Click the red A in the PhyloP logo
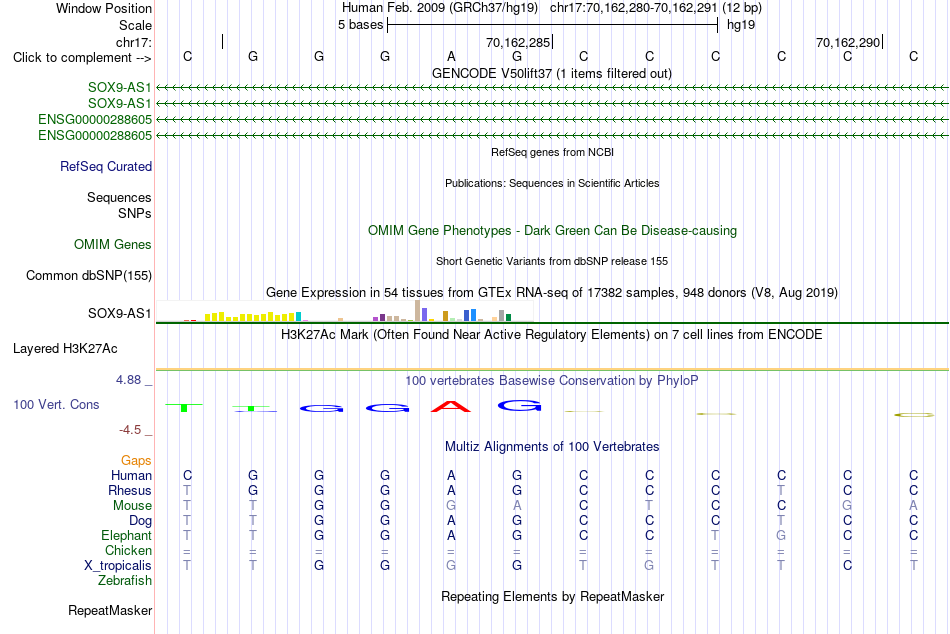Viewport: 950px width, 634px height. tap(451, 407)
